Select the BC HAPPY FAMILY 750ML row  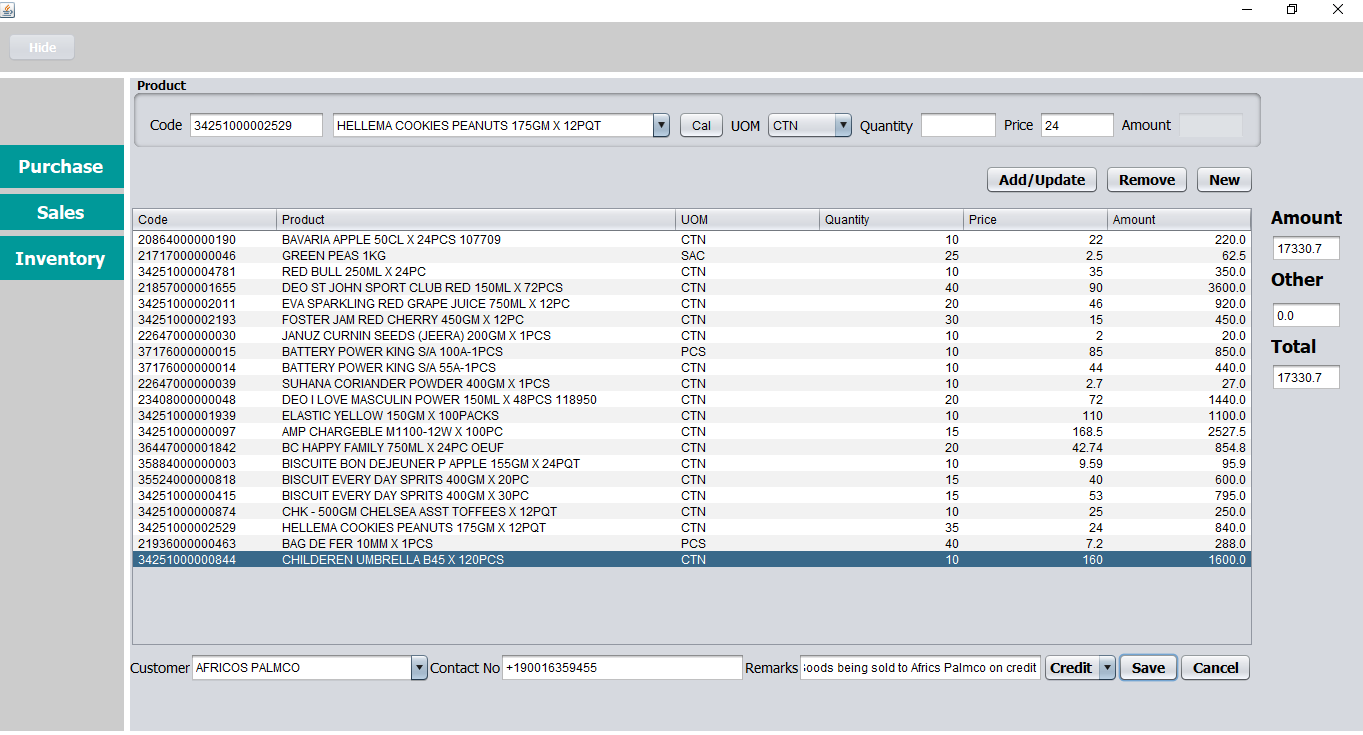coord(692,448)
